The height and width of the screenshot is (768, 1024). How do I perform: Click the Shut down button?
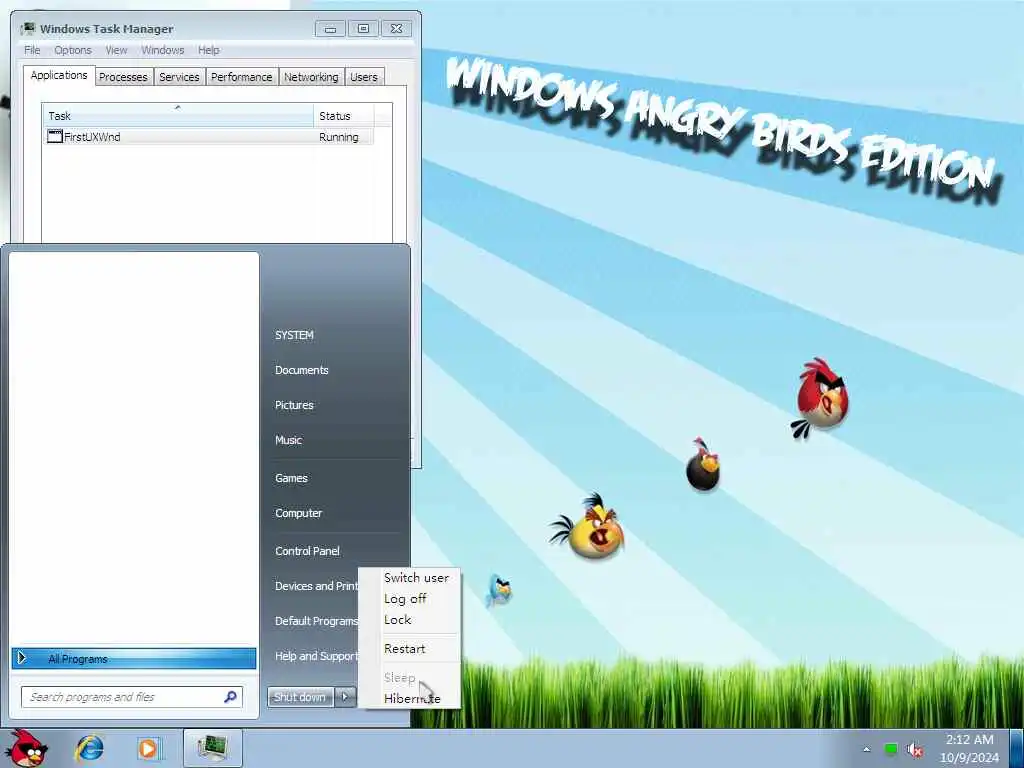coord(300,697)
